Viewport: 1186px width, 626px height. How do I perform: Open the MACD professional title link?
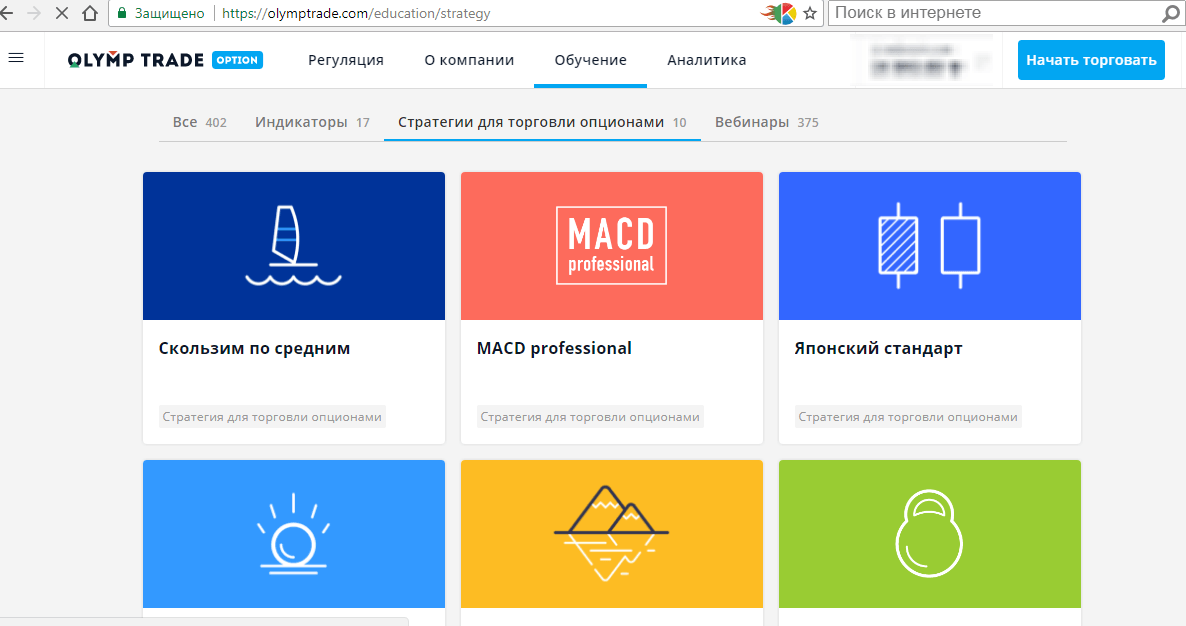coord(554,349)
